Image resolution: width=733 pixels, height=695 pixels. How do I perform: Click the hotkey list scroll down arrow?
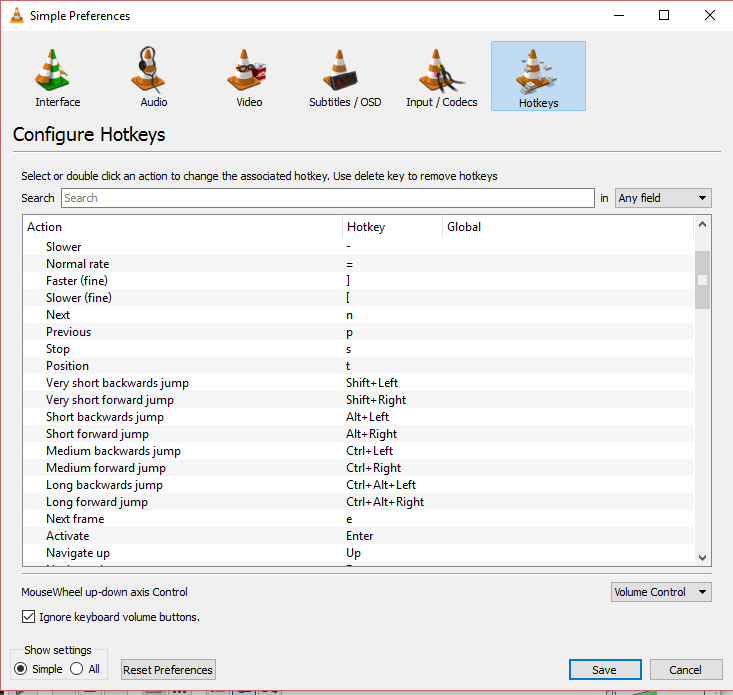point(702,557)
